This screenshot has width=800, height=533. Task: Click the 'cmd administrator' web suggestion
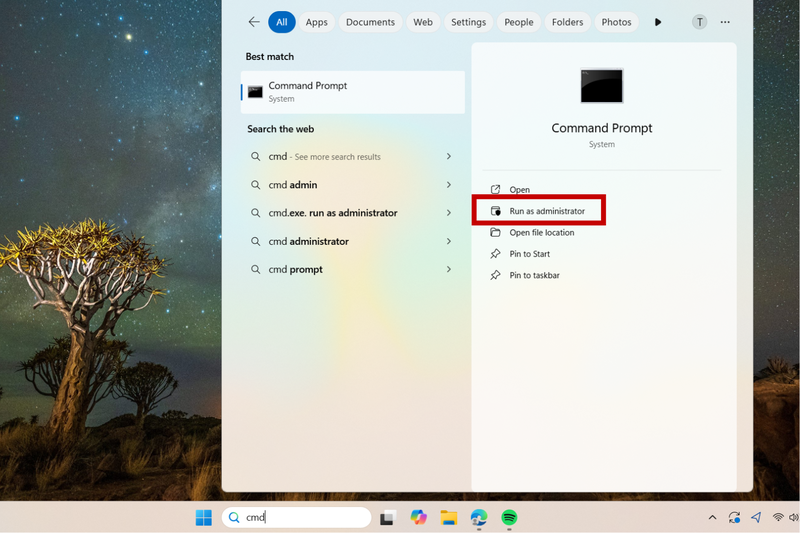coord(353,241)
